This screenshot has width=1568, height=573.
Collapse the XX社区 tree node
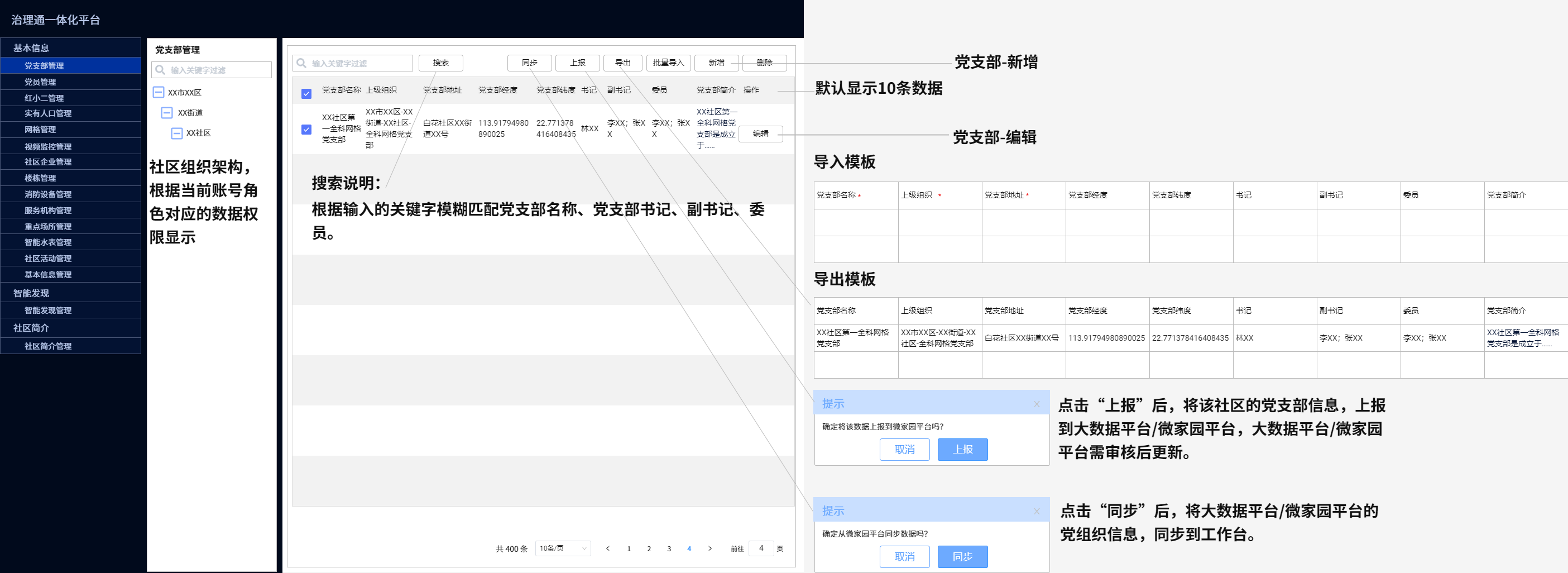[x=176, y=133]
